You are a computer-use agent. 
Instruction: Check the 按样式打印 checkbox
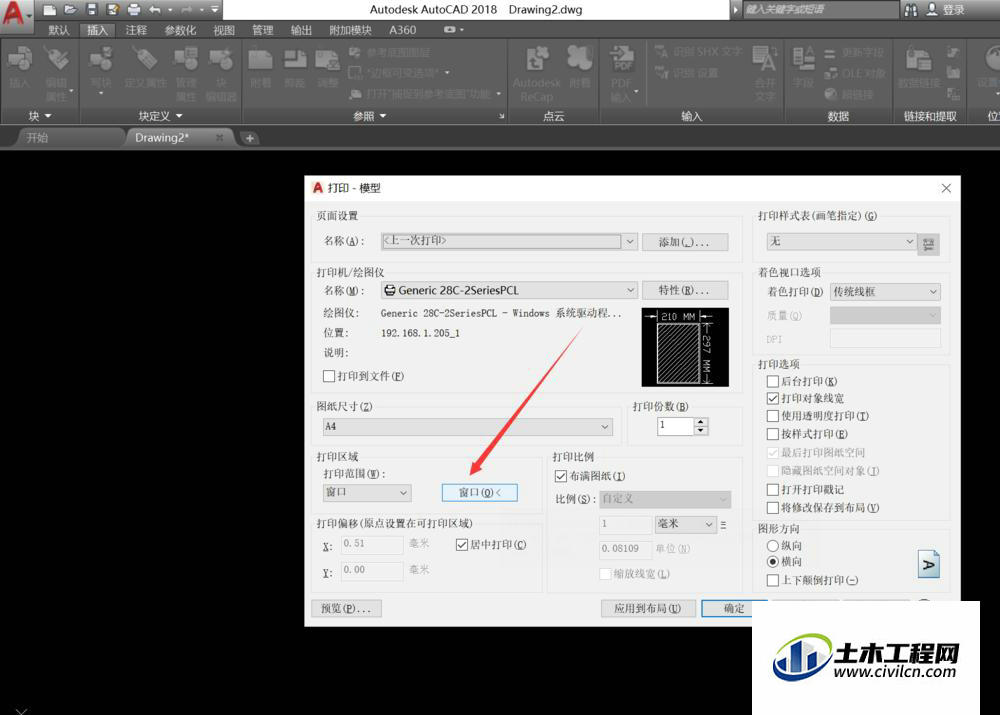pos(772,434)
